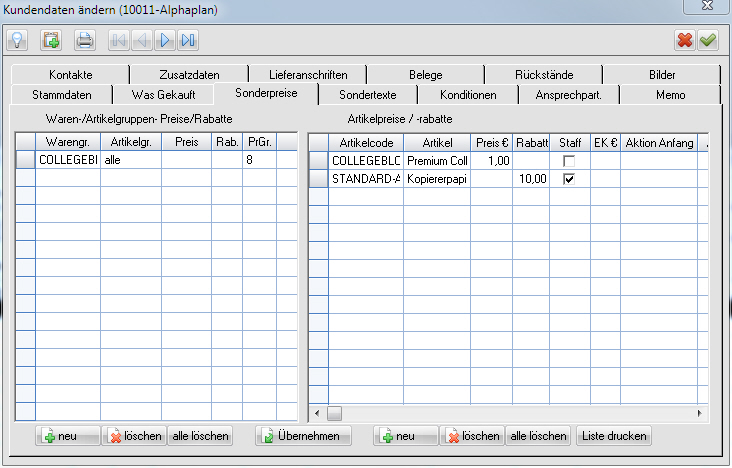This screenshot has height=468, width=732.
Task: Switch to Stammdaten tab
Action: click(x=62, y=95)
